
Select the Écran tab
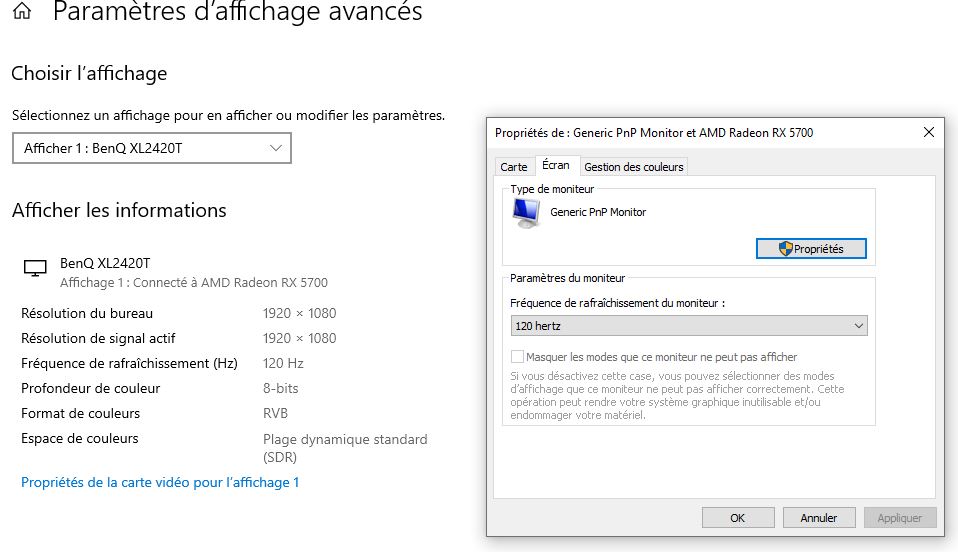(556, 166)
